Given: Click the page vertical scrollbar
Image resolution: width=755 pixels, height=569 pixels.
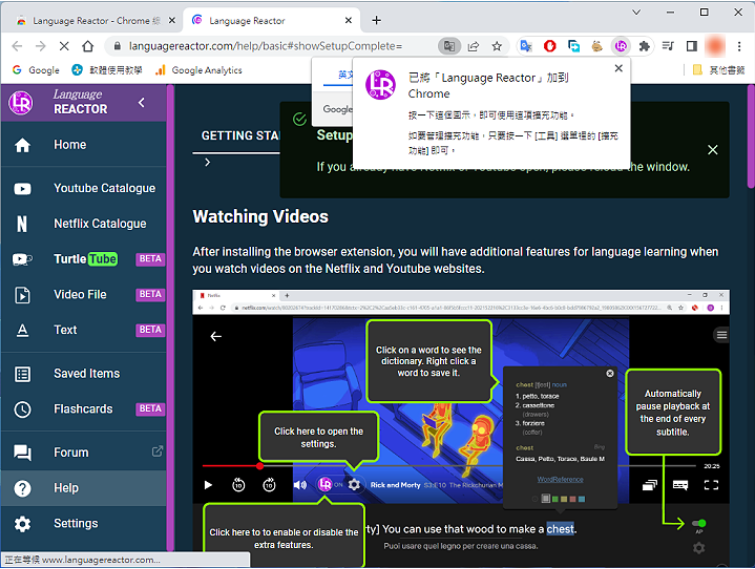Looking at the screenshot, I should [751, 136].
